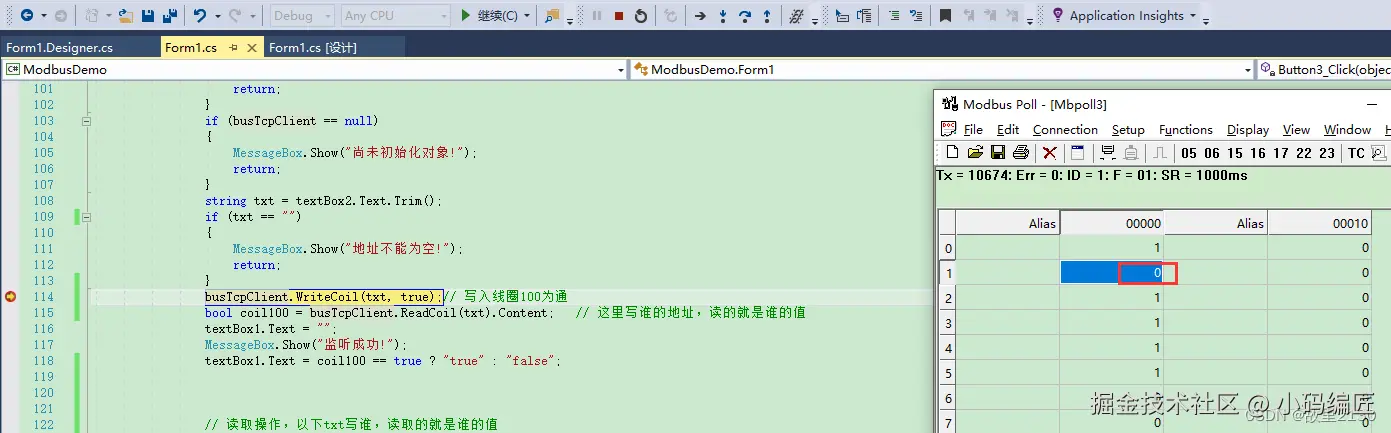Select the Form1.cs code tab
This screenshot has height=433, width=1391.
coord(191,47)
